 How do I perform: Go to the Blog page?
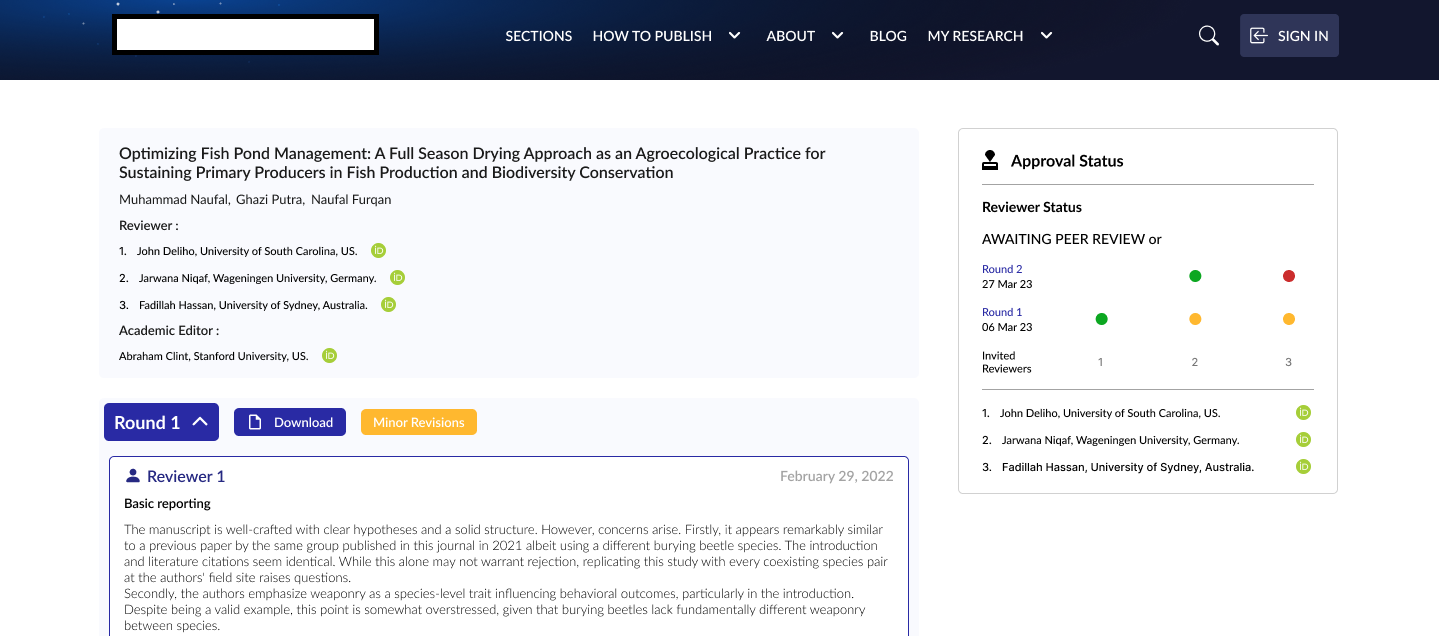[888, 36]
